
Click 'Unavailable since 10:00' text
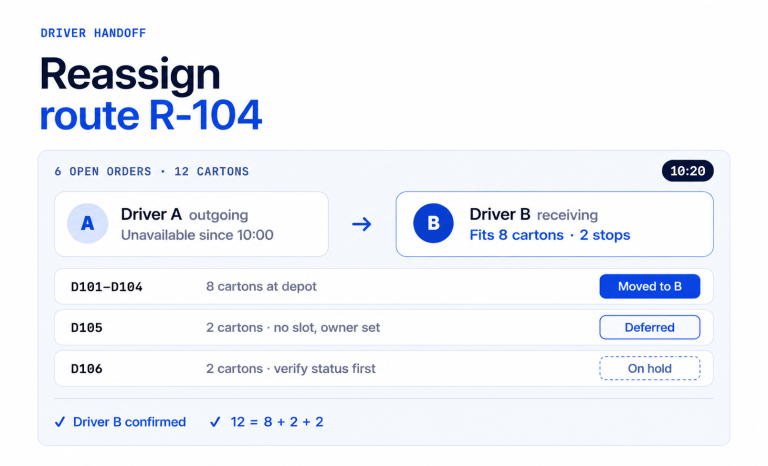pos(197,235)
